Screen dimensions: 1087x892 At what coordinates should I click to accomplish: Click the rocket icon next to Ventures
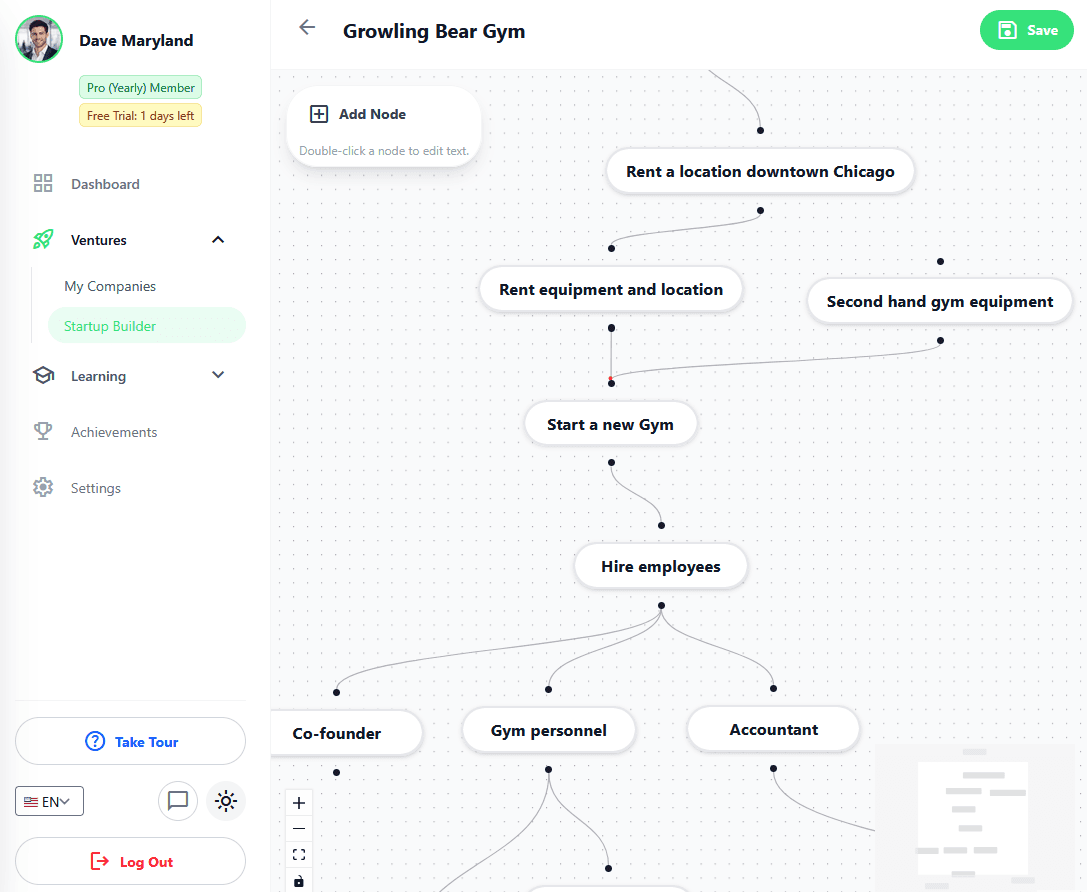click(43, 239)
